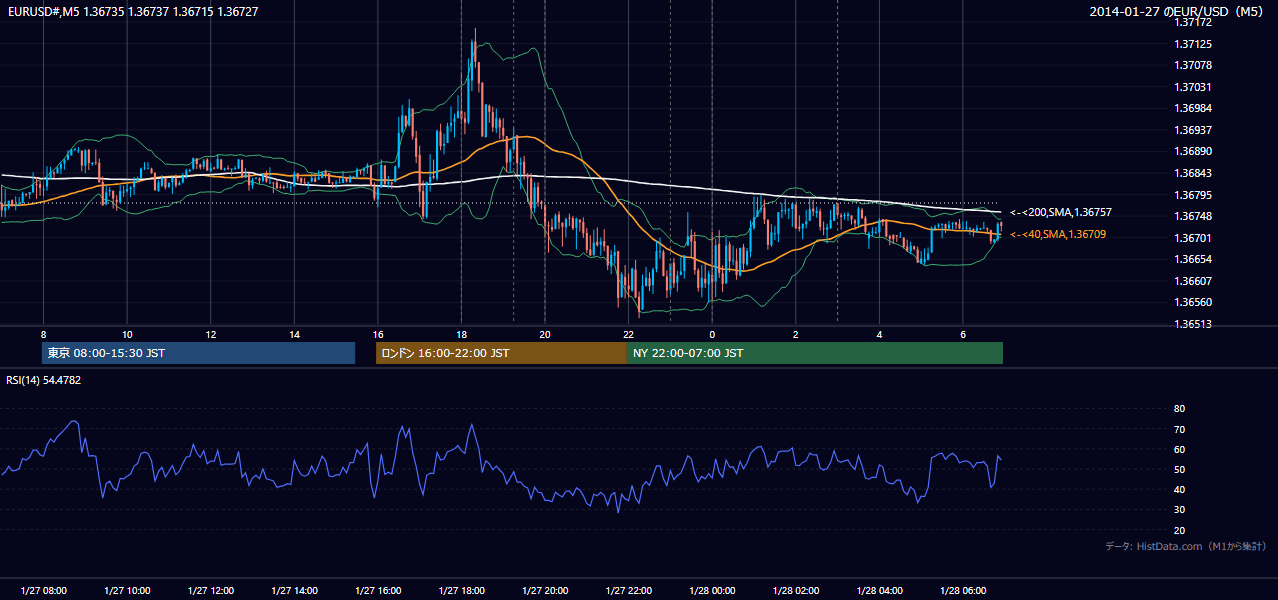Click hour 8 on the price chart hour axis
1278x600 pixels.
43,334
